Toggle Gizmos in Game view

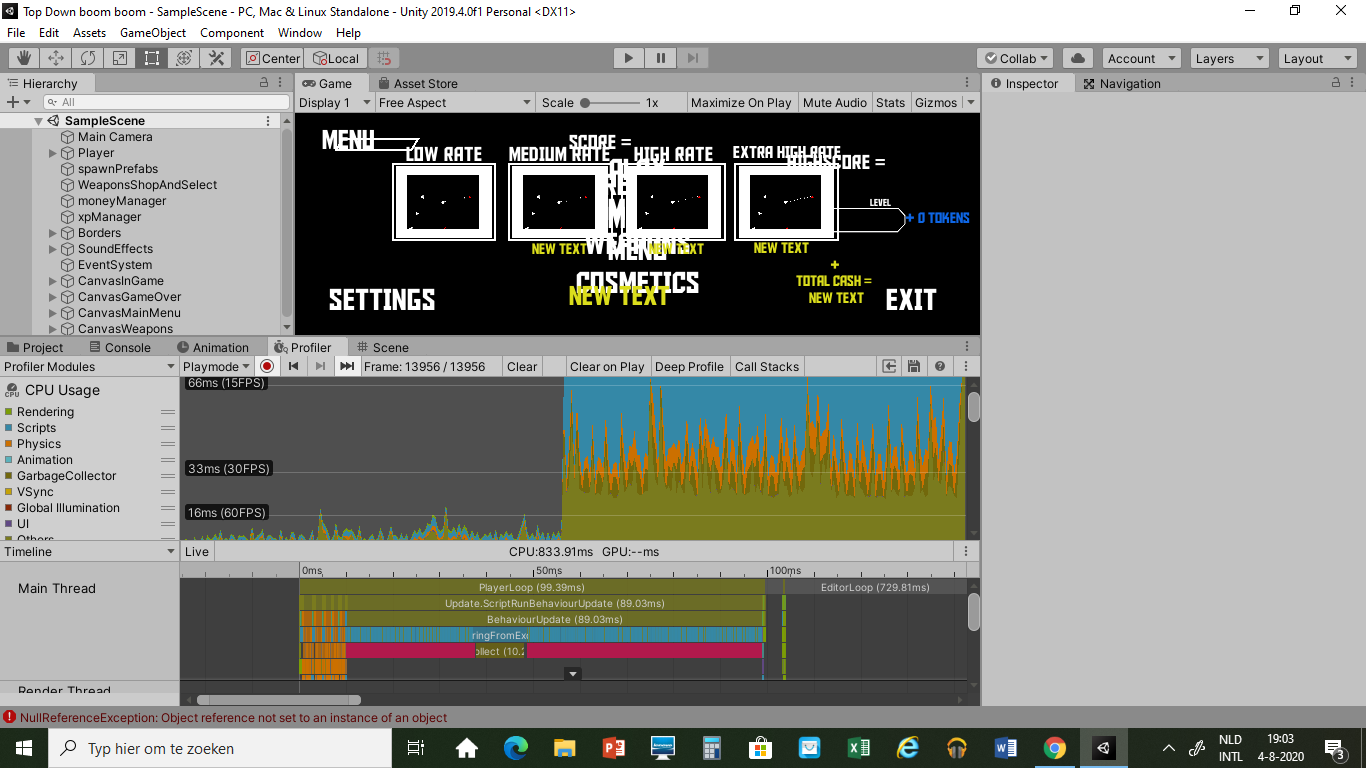pyautogui.click(x=936, y=102)
